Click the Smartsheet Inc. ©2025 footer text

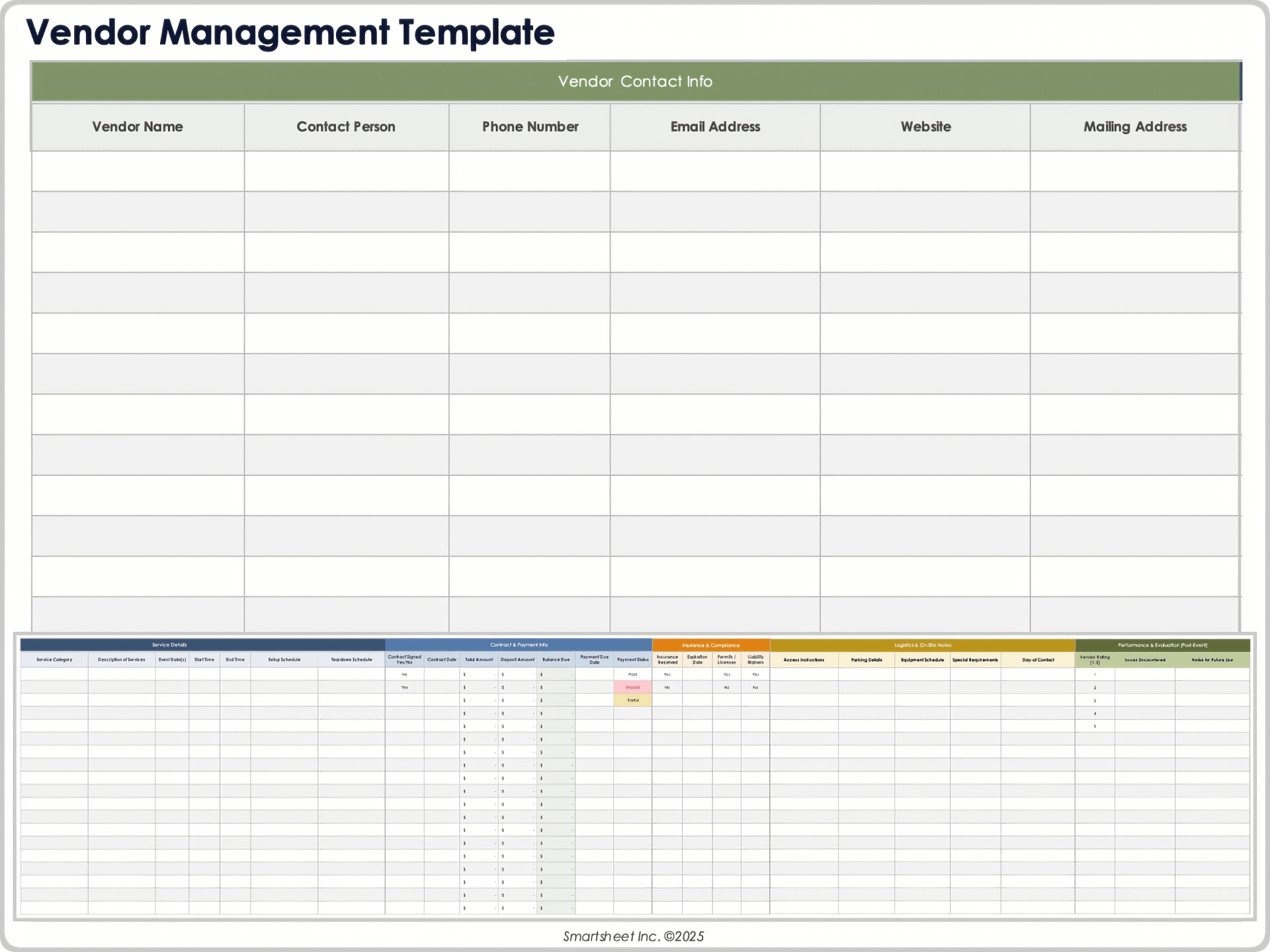(633, 936)
